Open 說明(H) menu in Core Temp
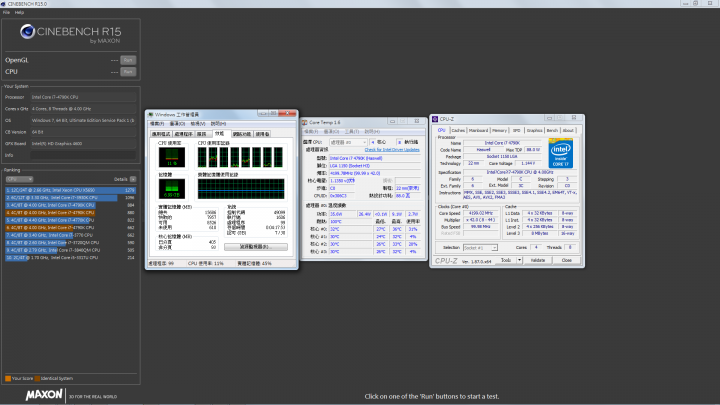The height and width of the screenshot is (405, 720). (372, 132)
